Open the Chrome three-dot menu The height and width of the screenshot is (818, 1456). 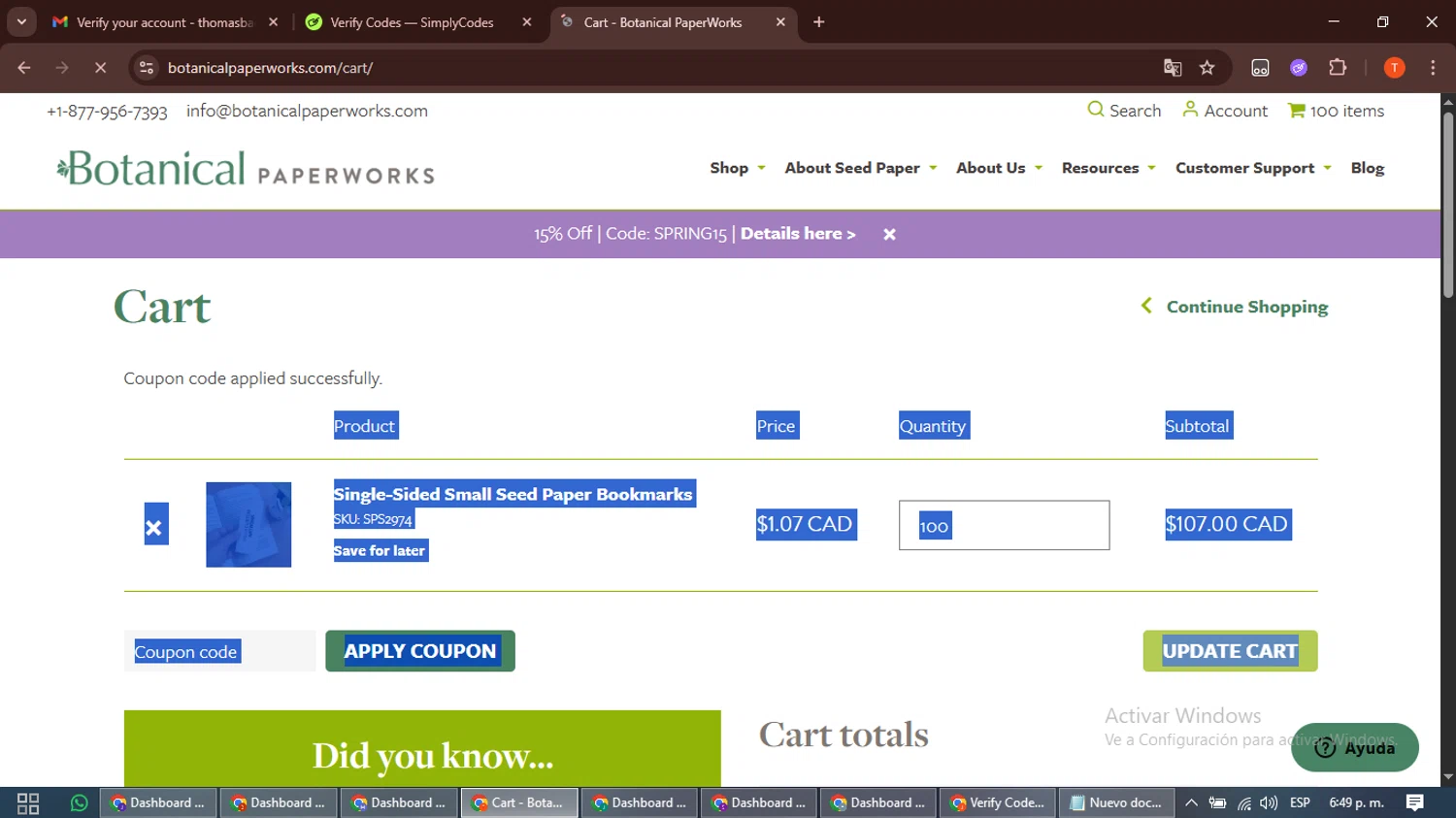(1433, 68)
